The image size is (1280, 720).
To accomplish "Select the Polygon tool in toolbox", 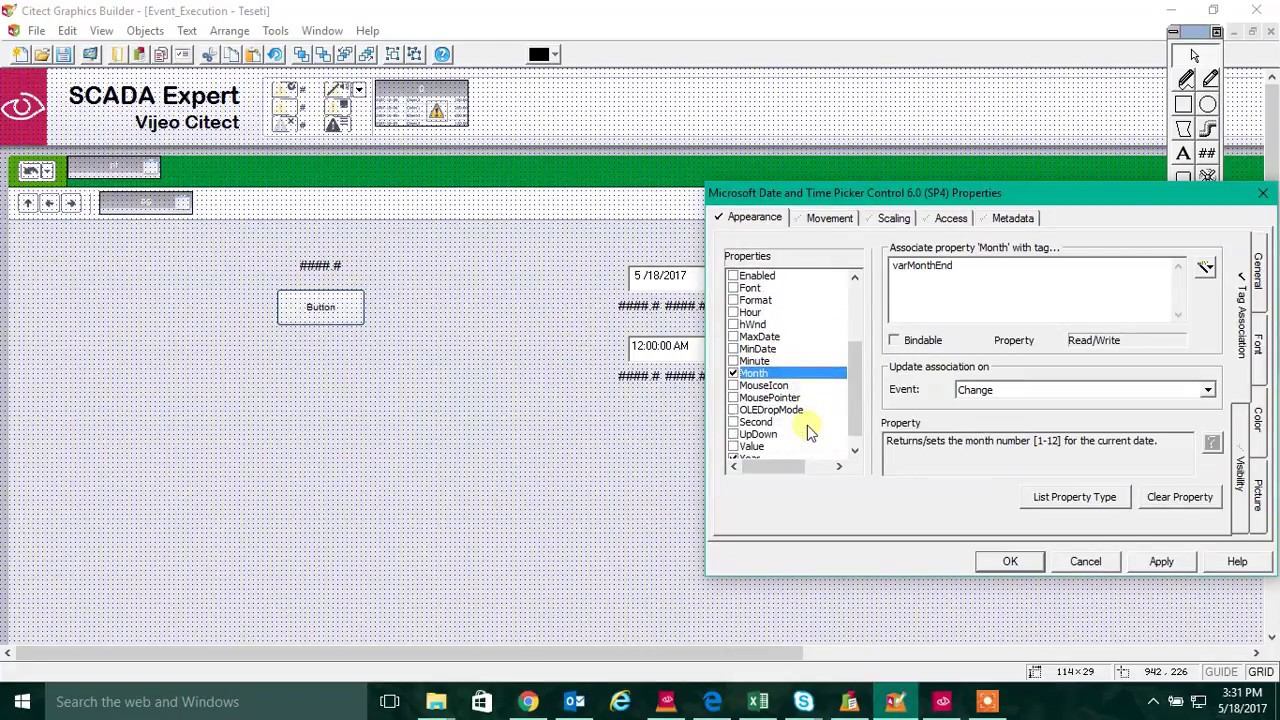I will [1185, 129].
